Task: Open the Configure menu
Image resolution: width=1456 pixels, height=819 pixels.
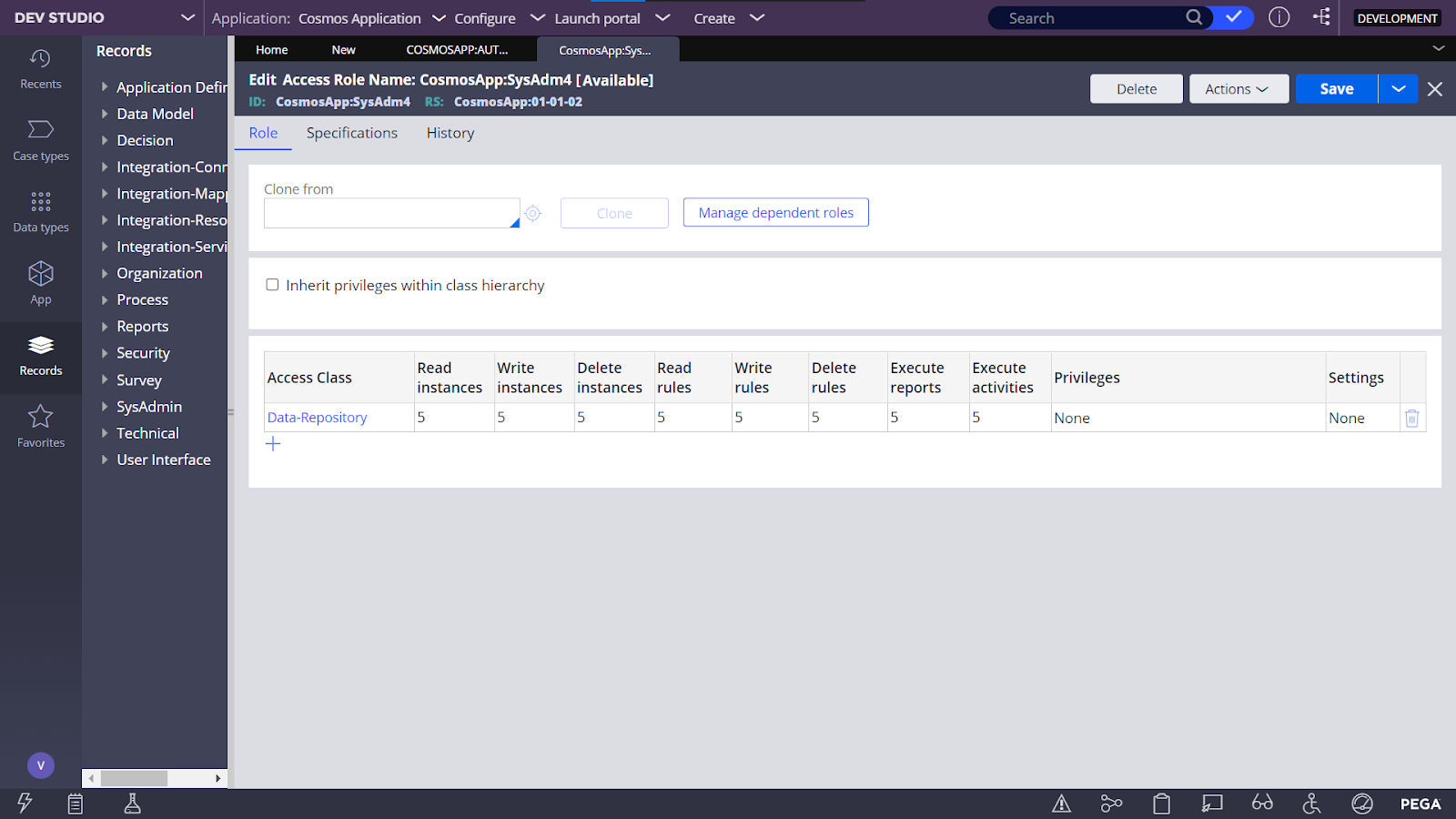Action: point(500,18)
